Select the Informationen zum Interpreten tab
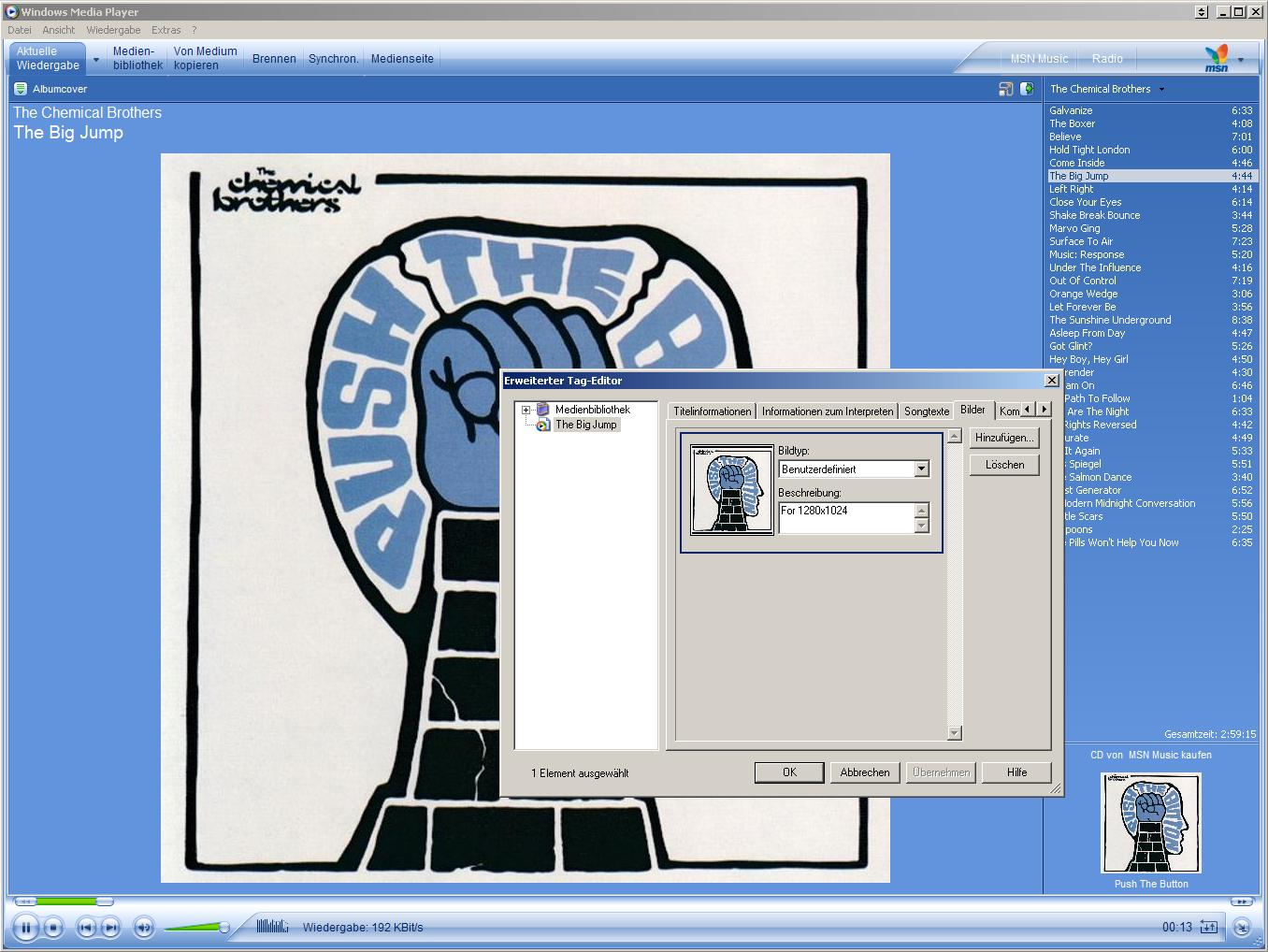Image resolution: width=1268 pixels, height=952 pixels. click(x=827, y=411)
